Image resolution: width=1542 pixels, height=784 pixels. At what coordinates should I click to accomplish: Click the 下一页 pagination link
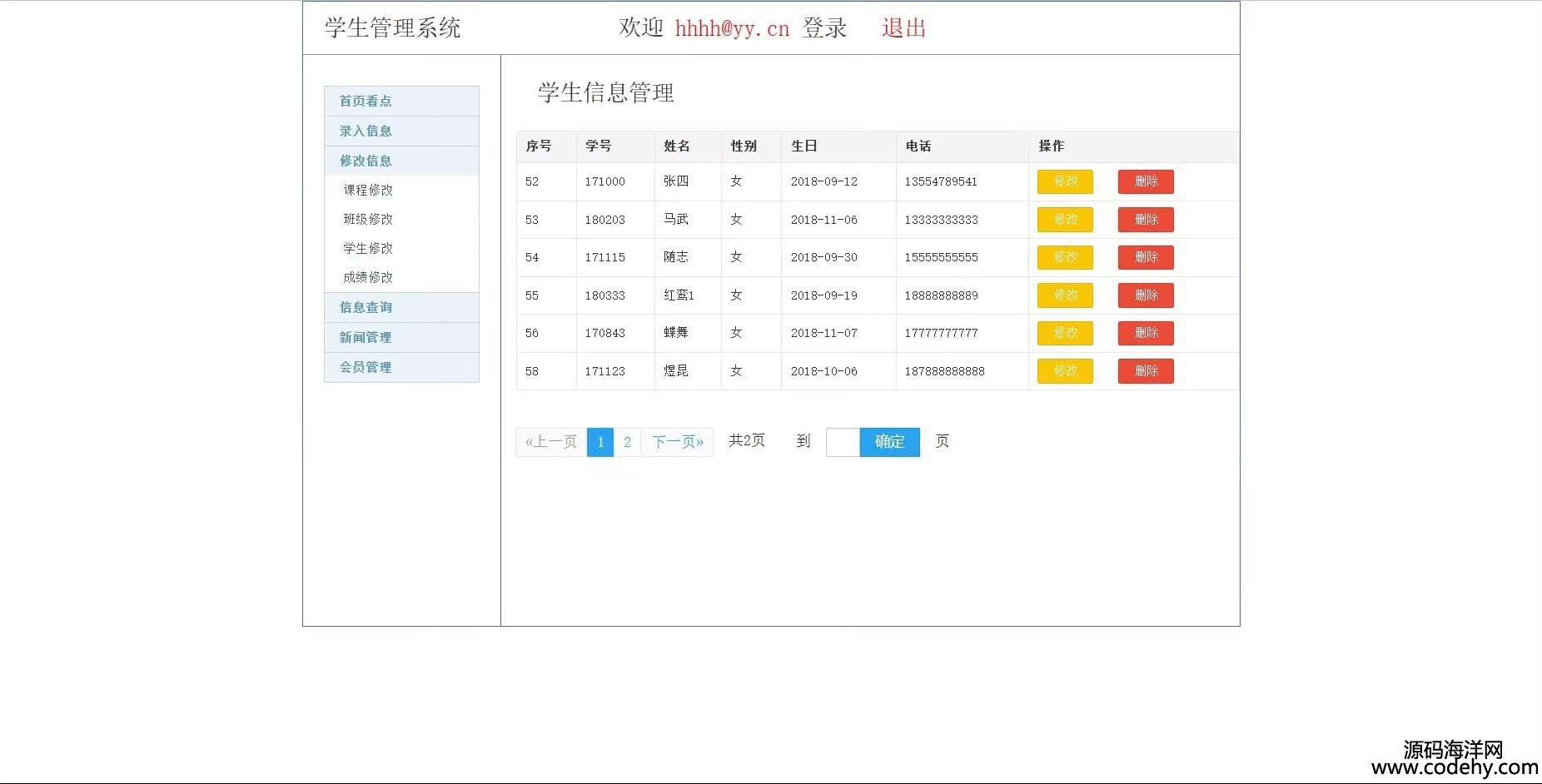click(677, 442)
